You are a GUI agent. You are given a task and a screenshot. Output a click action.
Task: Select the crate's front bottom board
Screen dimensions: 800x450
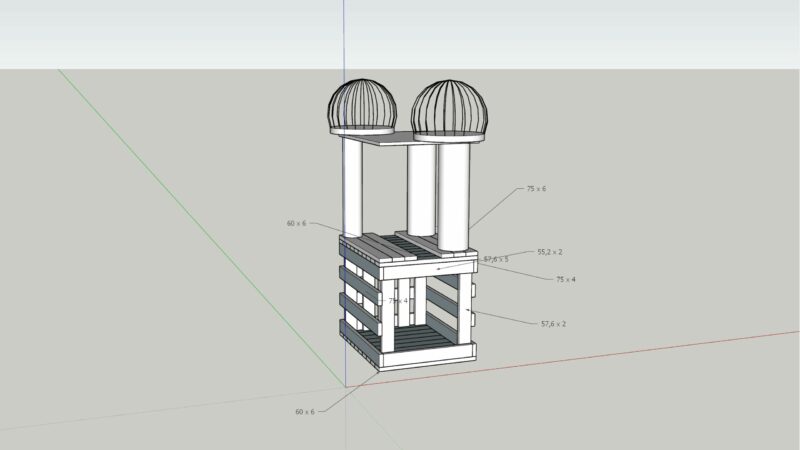pos(428,356)
